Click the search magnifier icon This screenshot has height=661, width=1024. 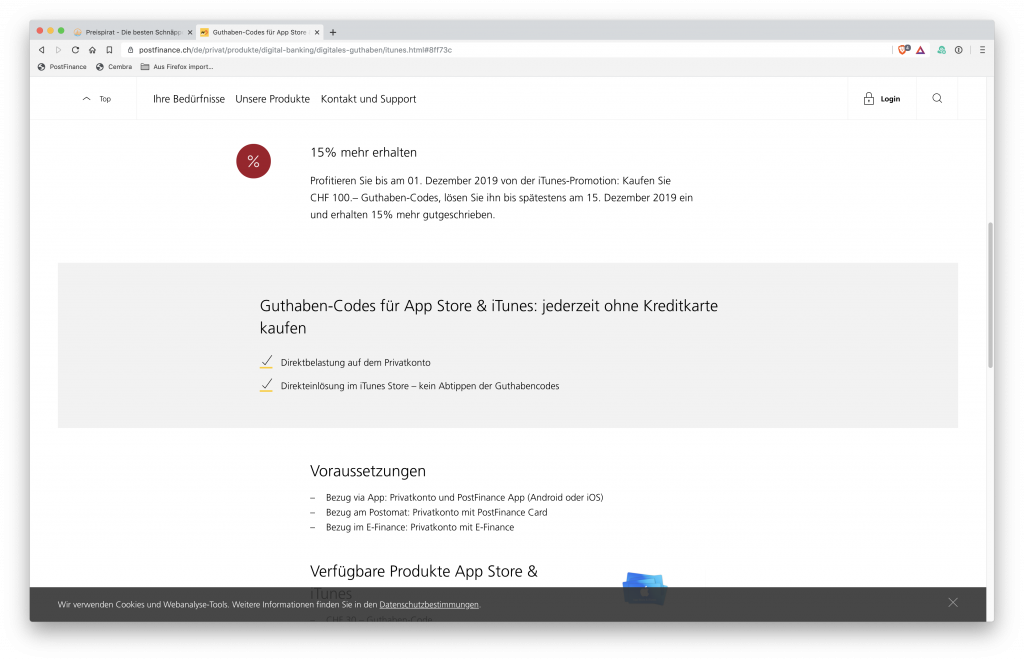pyautogui.click(x=937, y=99)
